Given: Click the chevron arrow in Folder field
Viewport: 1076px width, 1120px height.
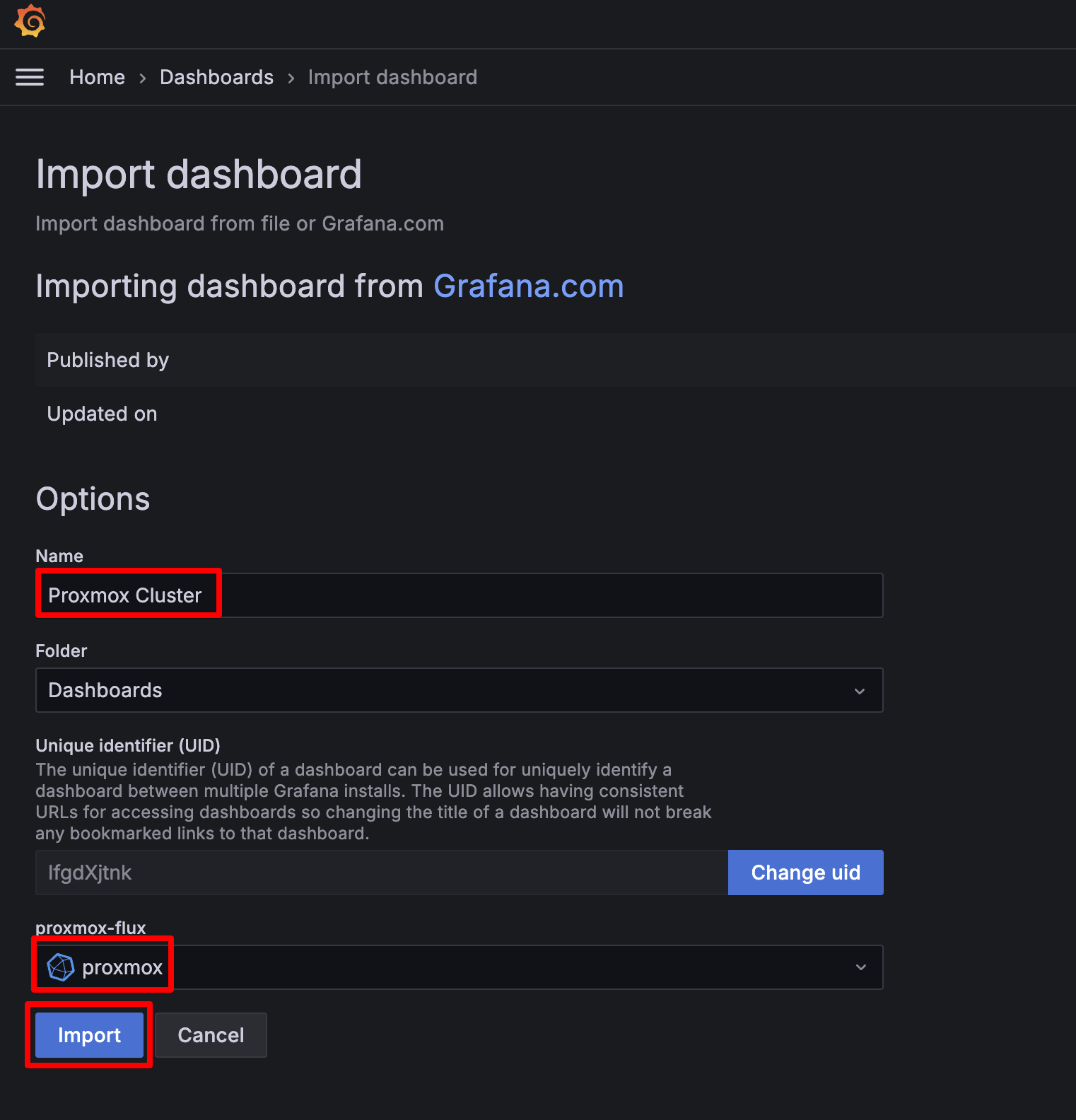Looking at the screenshot, I should 860,691.
